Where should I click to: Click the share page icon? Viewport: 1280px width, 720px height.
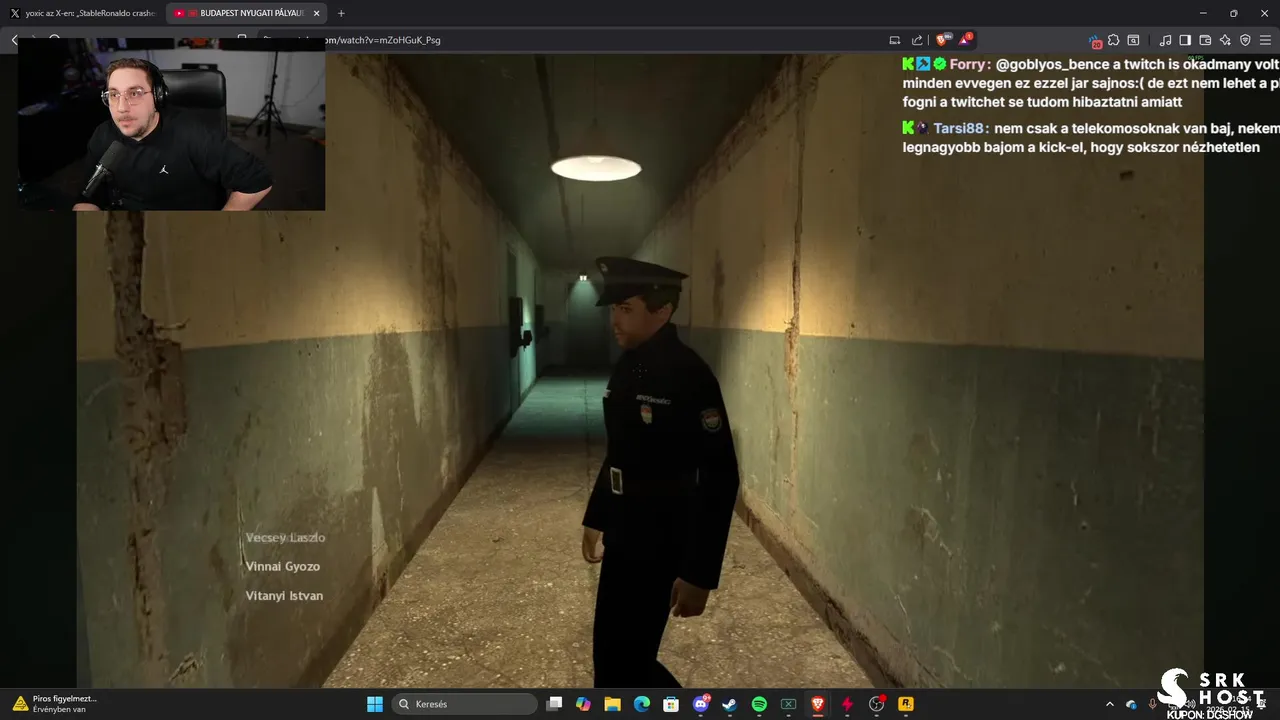pyautogui.click(x=917, y=40)
